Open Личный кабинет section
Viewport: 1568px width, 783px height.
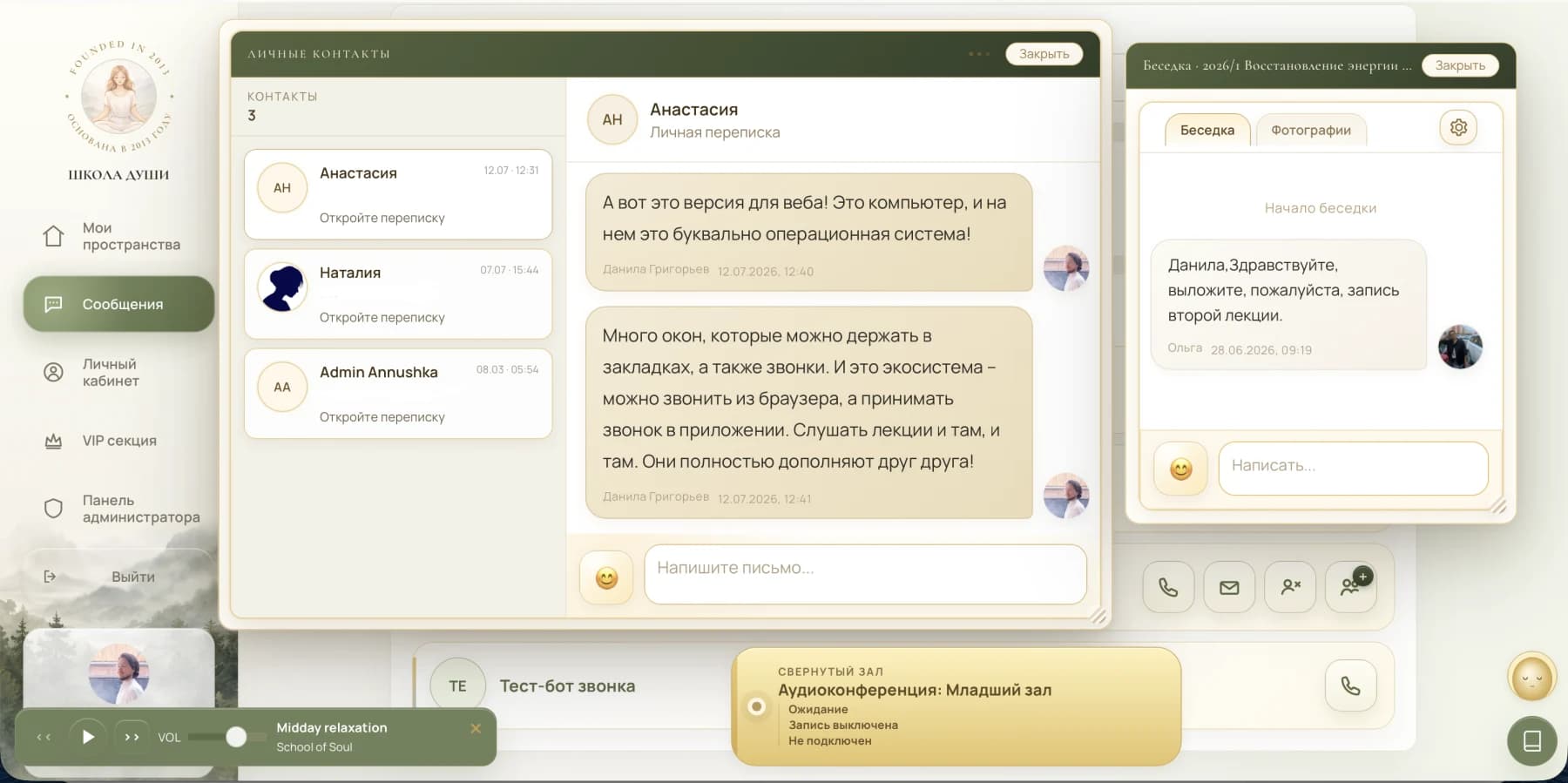pos(118,373)
